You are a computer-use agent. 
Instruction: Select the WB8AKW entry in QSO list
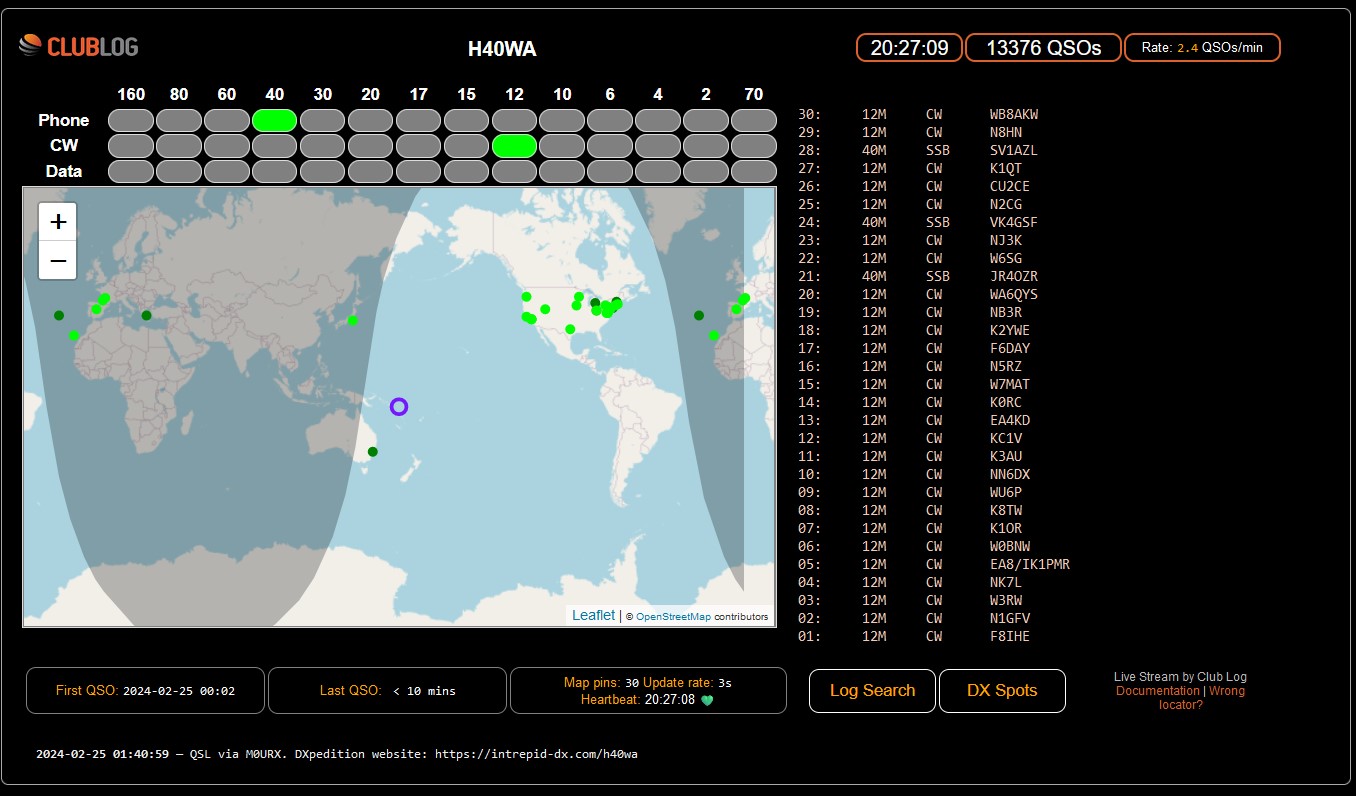coord(1013,115)
